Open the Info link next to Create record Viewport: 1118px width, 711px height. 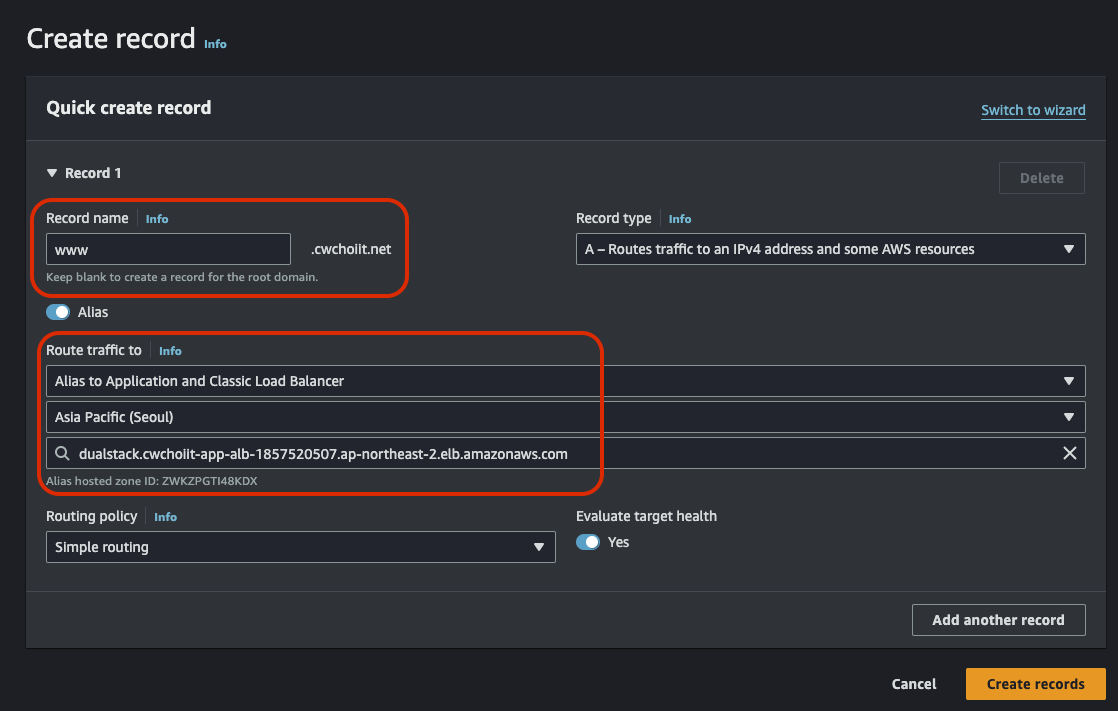tap(215, 44)
